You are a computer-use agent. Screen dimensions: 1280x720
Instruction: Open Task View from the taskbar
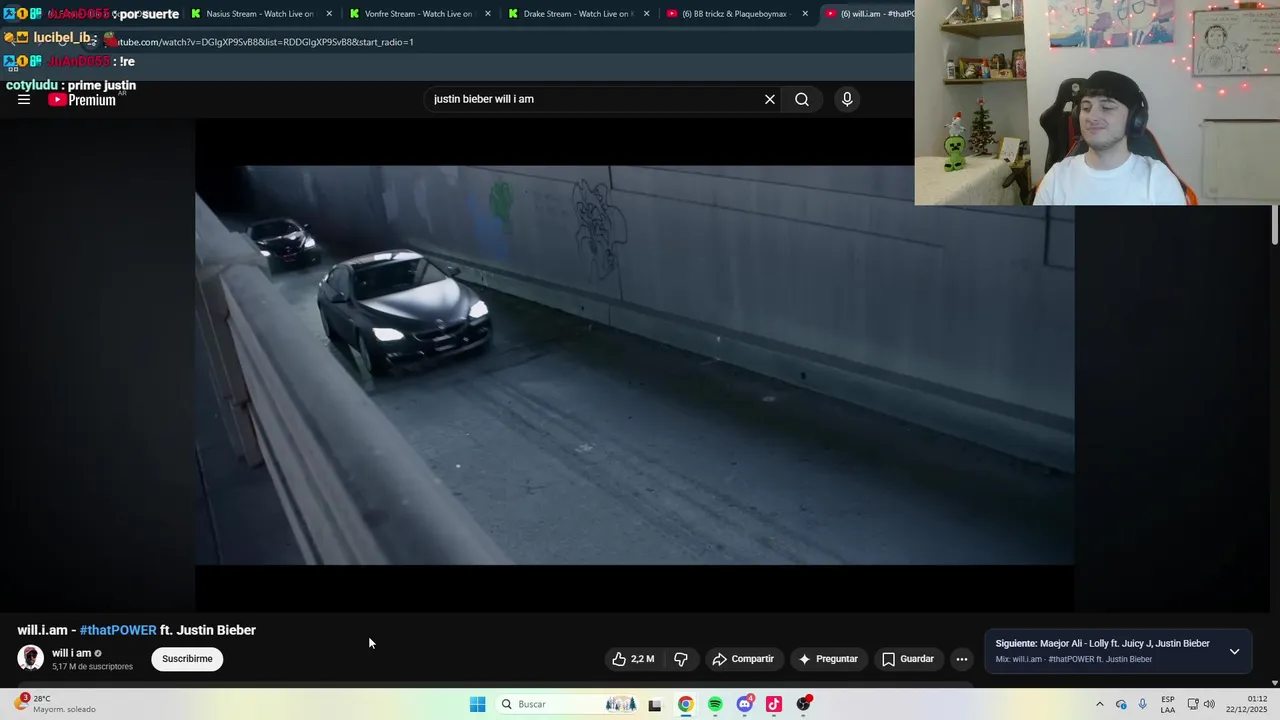coord(655,704)
